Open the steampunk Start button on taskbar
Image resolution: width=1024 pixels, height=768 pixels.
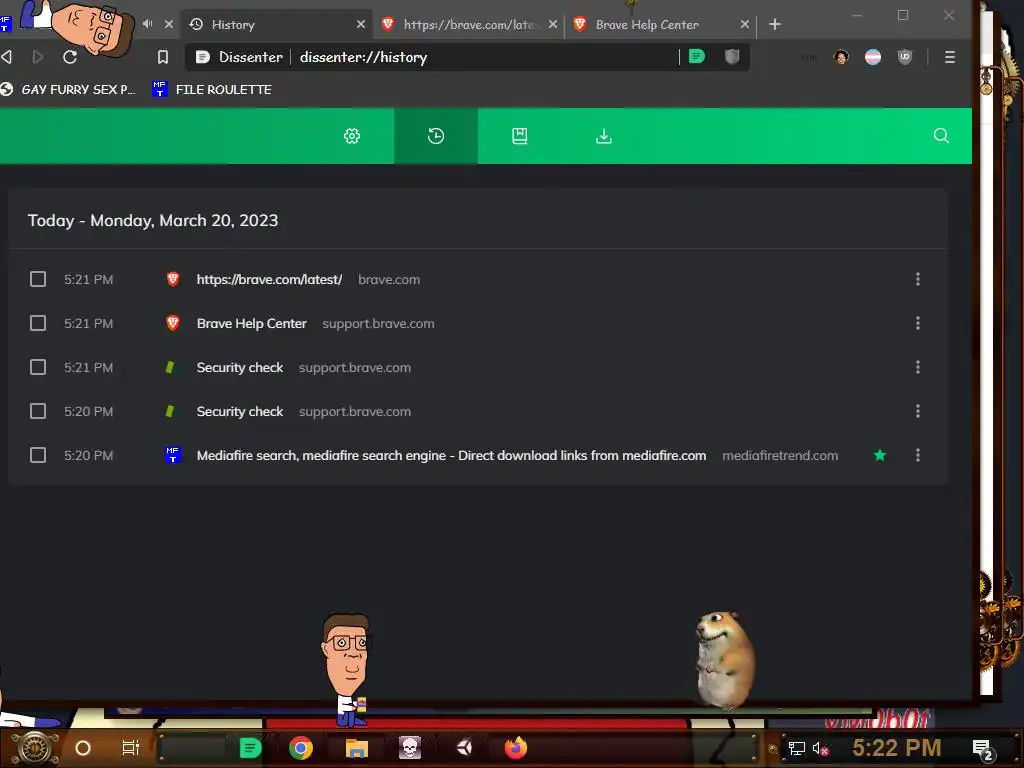pos(34,748)
